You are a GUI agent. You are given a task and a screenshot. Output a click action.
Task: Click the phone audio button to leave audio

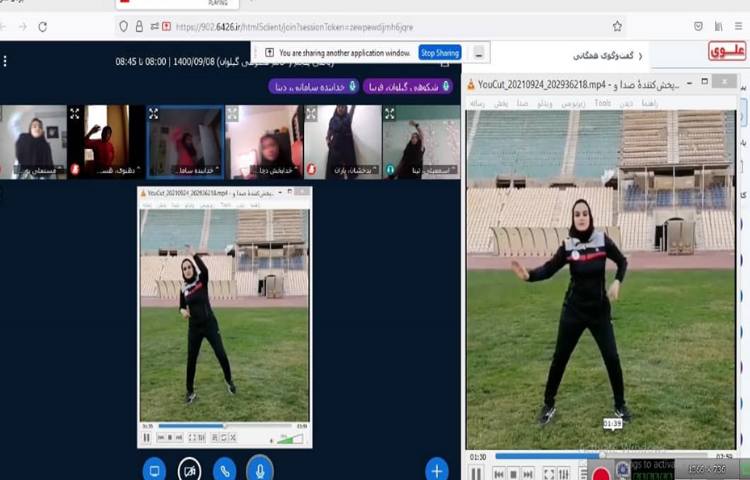click(x=224, y=470)
